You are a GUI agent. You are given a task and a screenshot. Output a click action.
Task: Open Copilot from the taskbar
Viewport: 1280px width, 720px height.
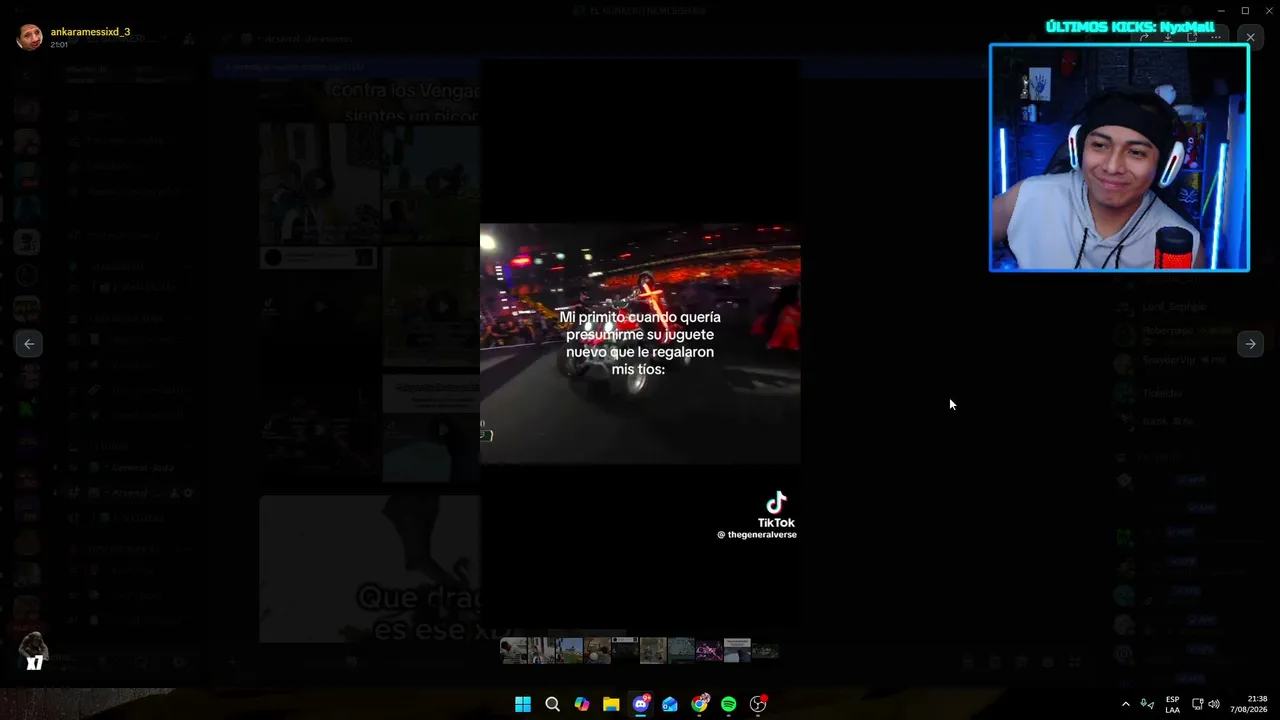click(x=582, y=704)
